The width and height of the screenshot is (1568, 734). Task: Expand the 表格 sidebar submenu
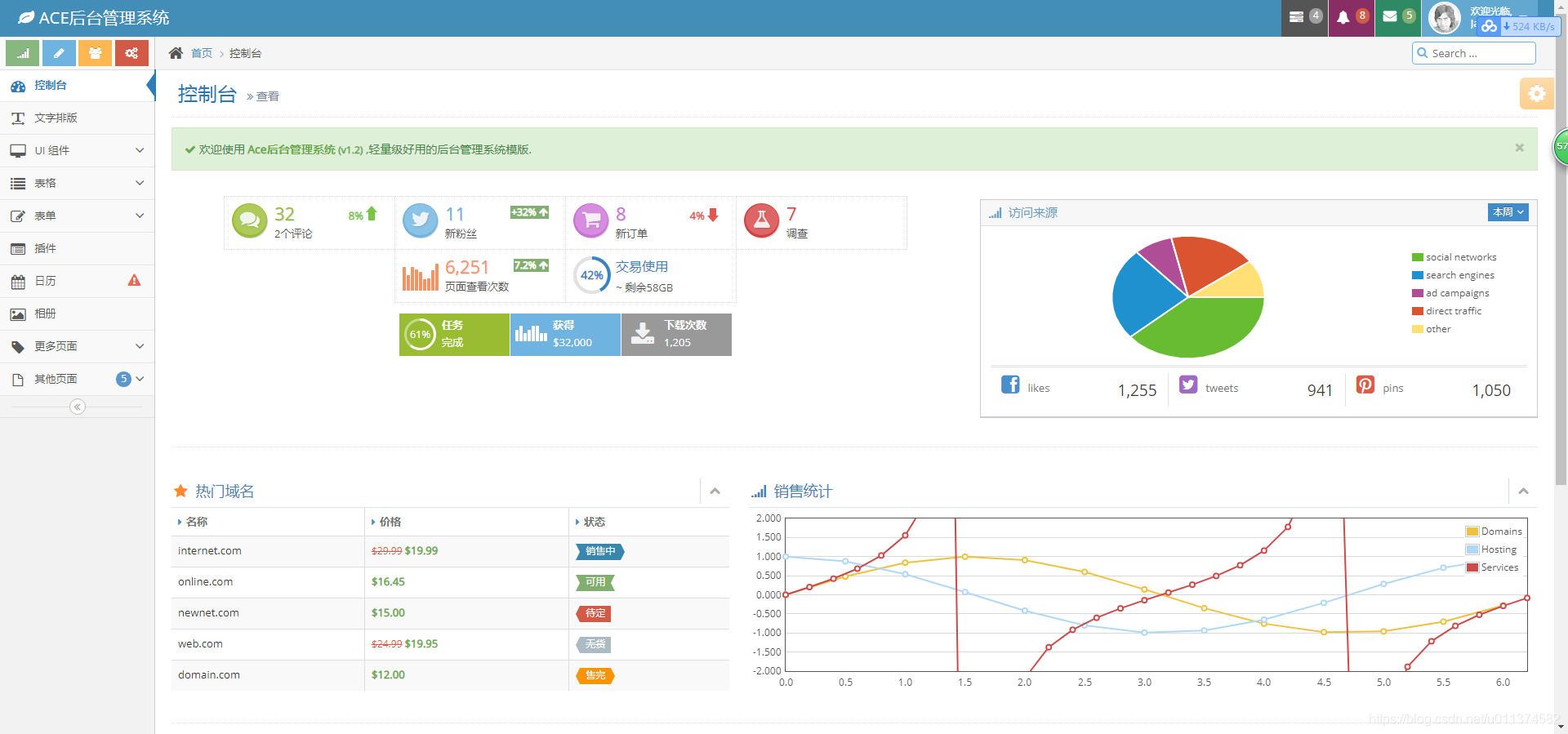[78, 183]
